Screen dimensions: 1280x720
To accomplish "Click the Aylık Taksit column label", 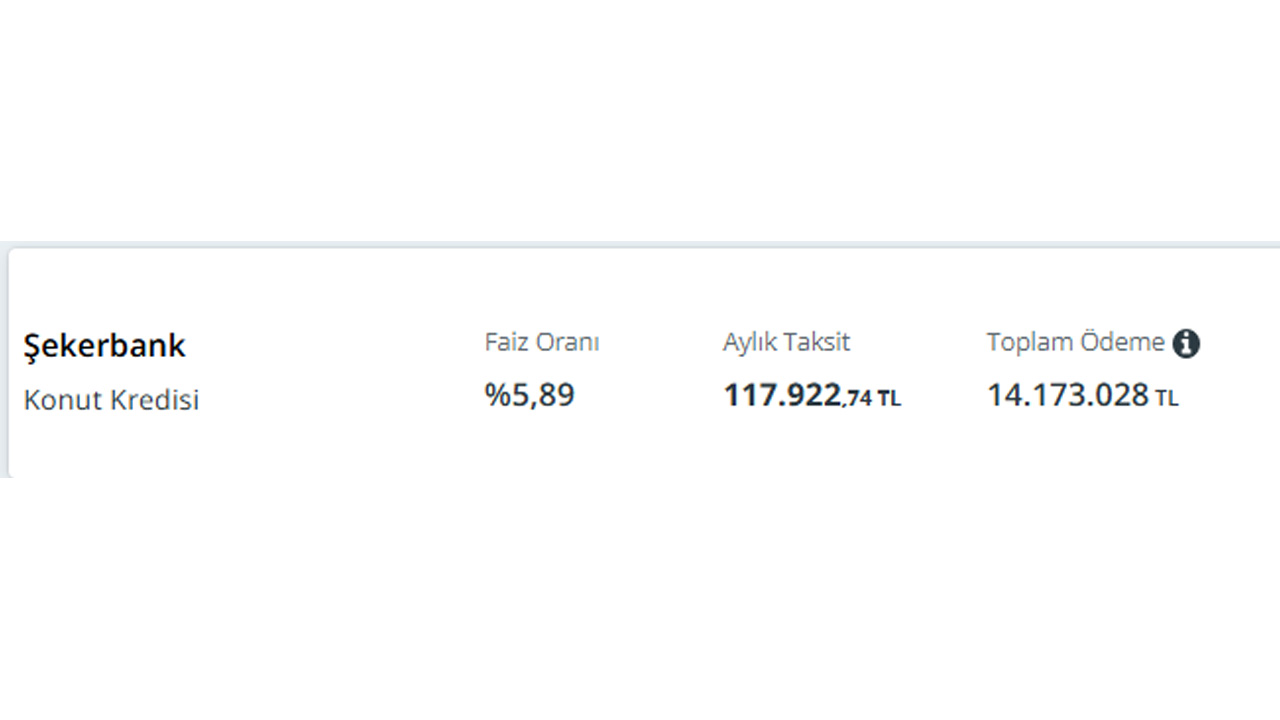I will [x=786, y=342].
